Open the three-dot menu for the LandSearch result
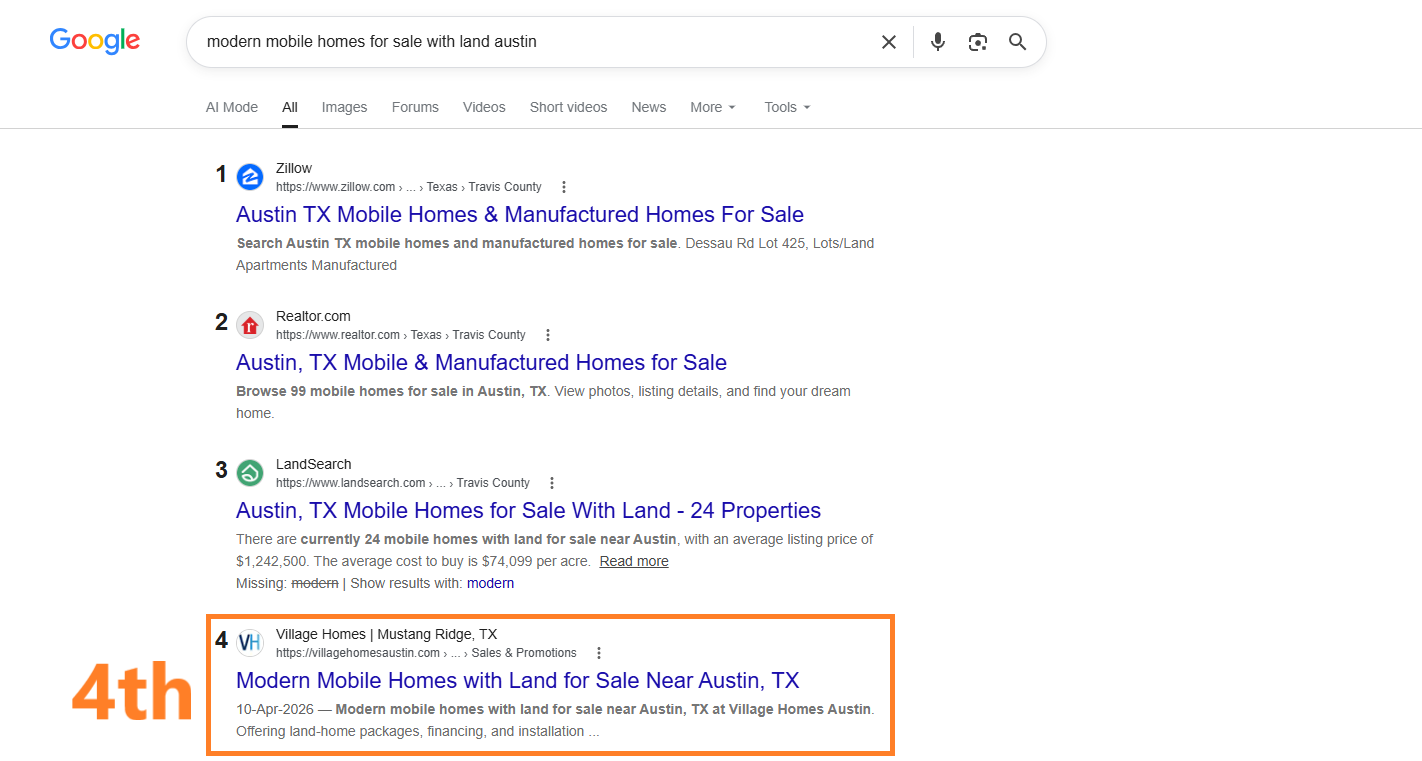1422x761 pixels. (x=552, y=483)
